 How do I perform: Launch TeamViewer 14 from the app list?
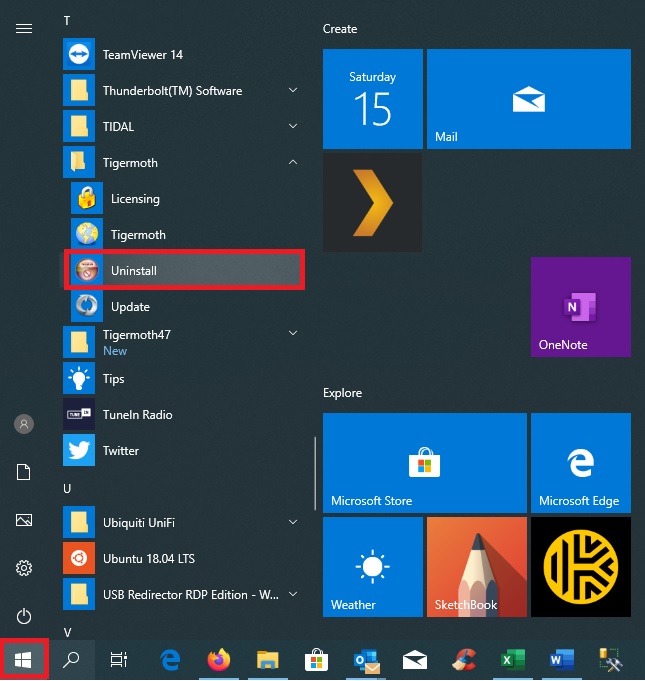point(181,55)
